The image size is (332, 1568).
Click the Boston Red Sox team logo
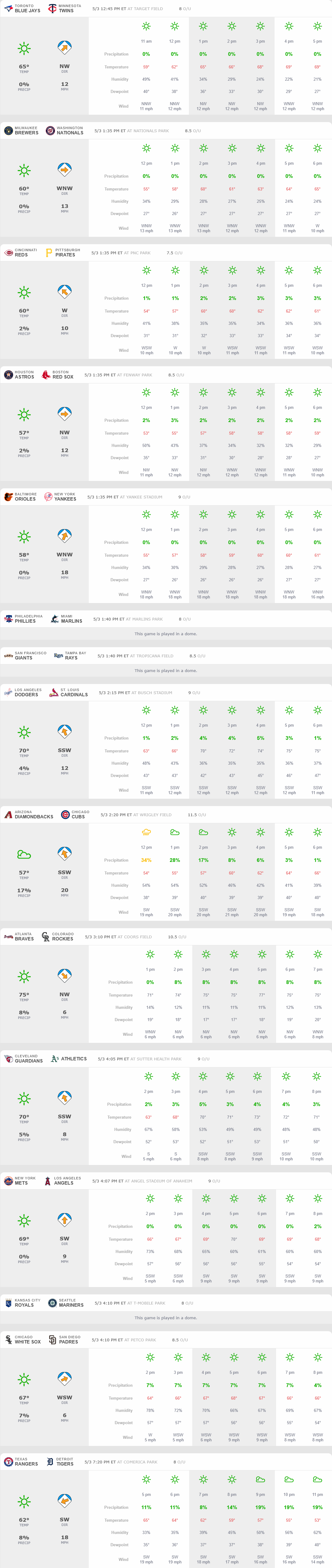pyautogui.click(x=46, y=375)
